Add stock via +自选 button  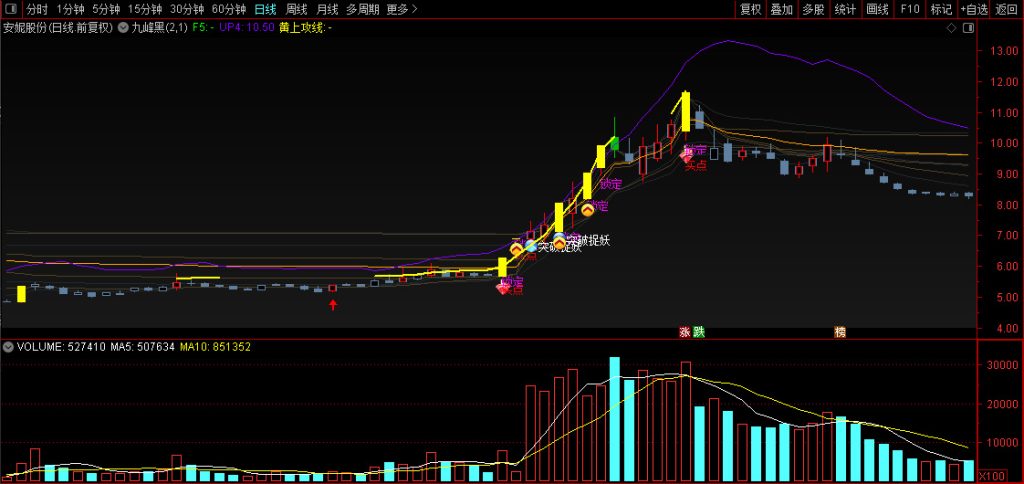[973, 9]
